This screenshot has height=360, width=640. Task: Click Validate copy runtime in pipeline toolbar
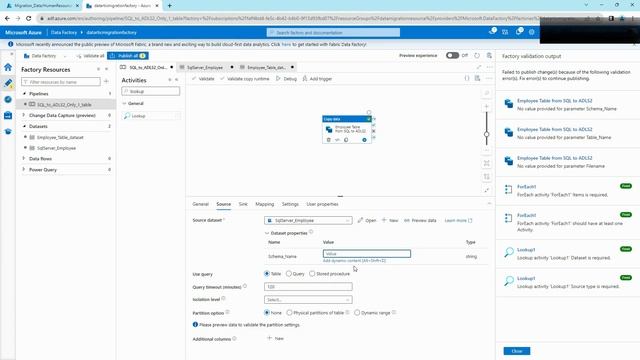tap(244, 78)
